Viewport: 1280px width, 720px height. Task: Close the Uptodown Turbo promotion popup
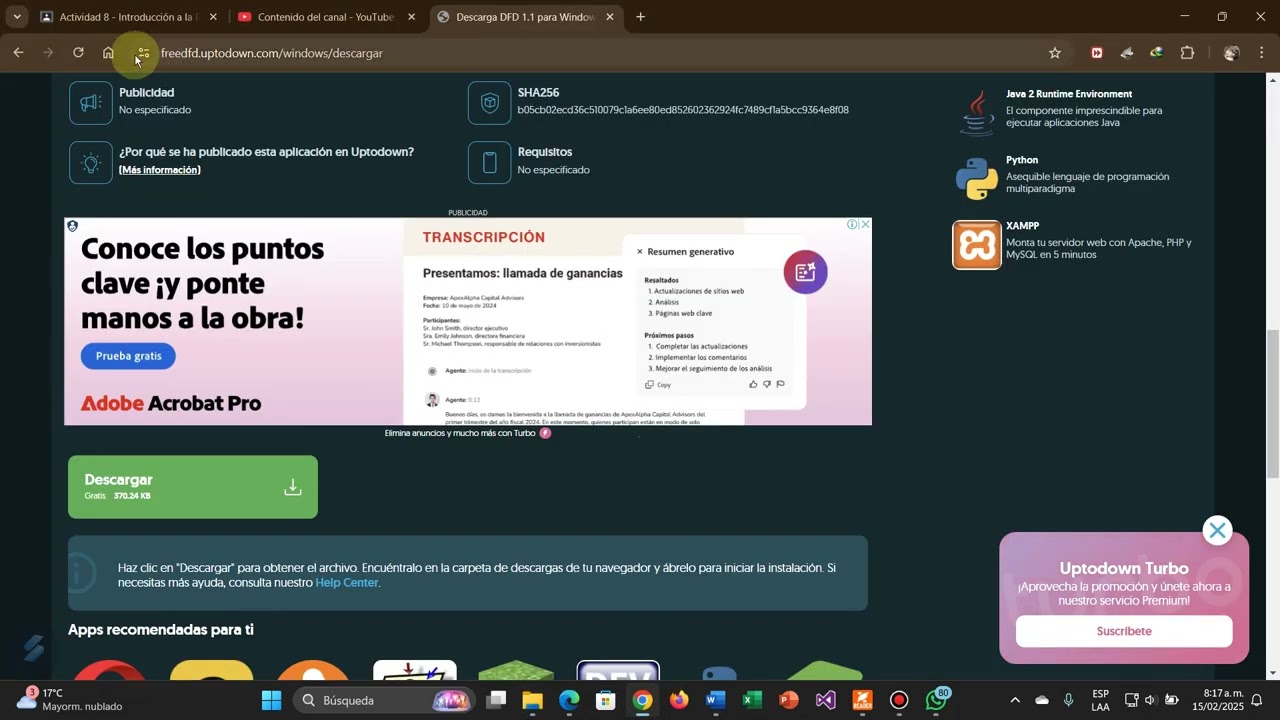[1217, 530]
